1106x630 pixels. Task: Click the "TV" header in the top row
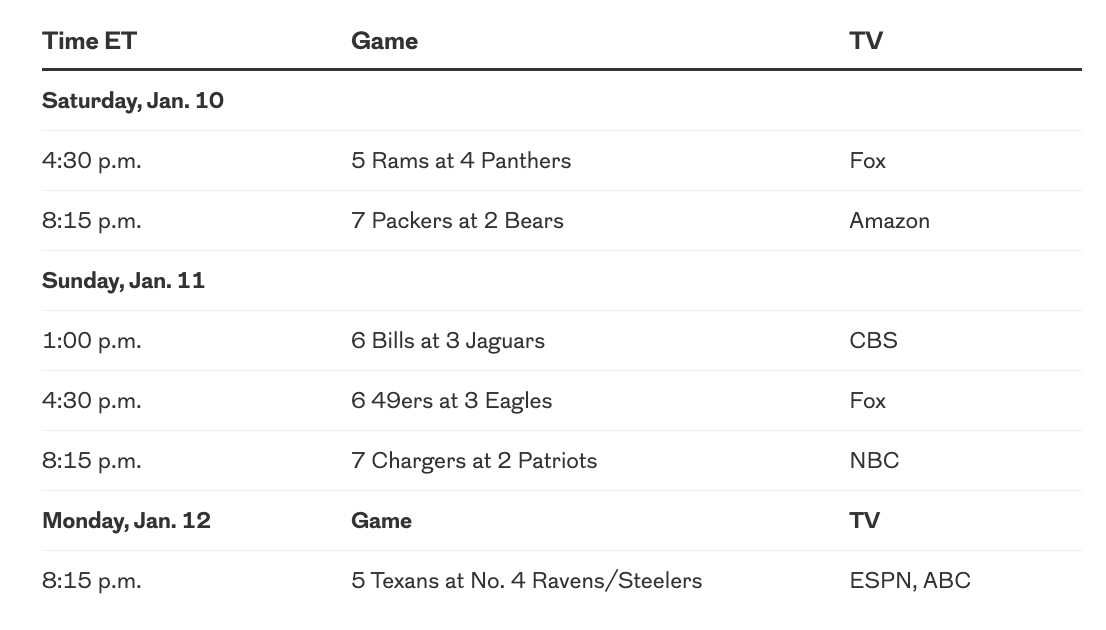click(x=865, y=41)
